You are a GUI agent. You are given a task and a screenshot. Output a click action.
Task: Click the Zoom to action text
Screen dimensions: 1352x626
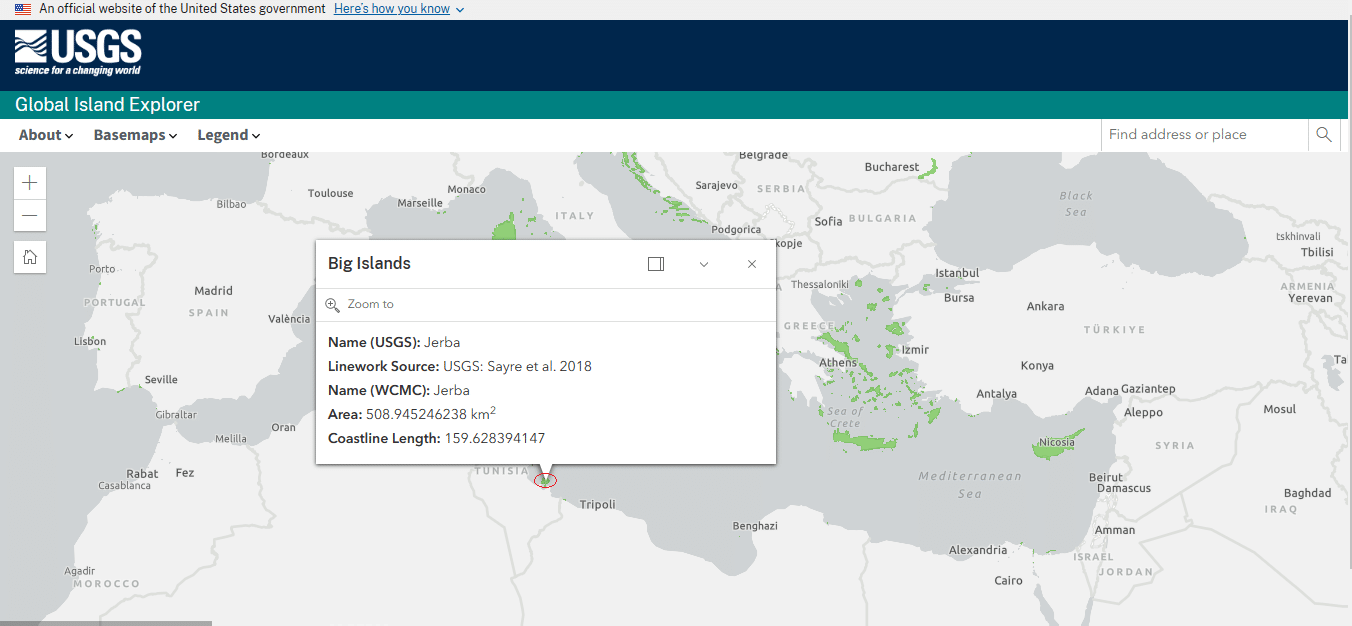pyautogui.click(x=370, y=305)
